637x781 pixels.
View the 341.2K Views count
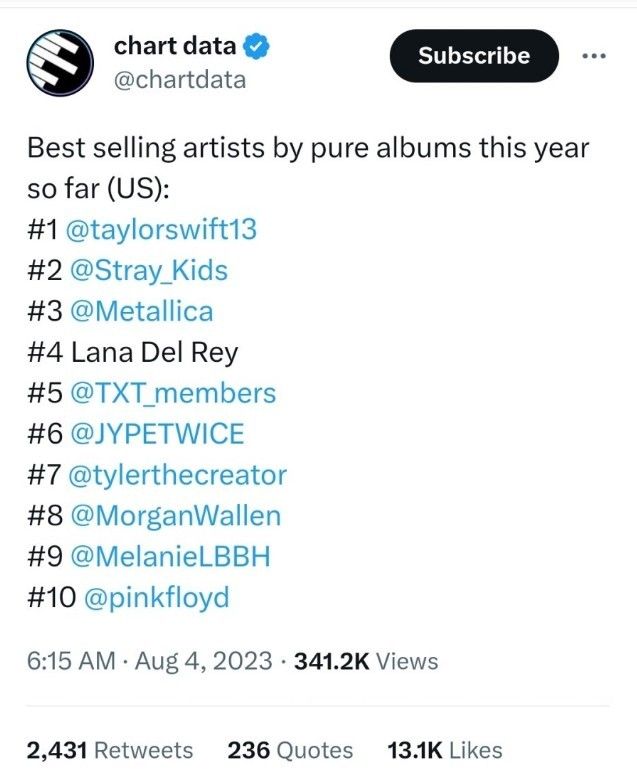point(365,661)
